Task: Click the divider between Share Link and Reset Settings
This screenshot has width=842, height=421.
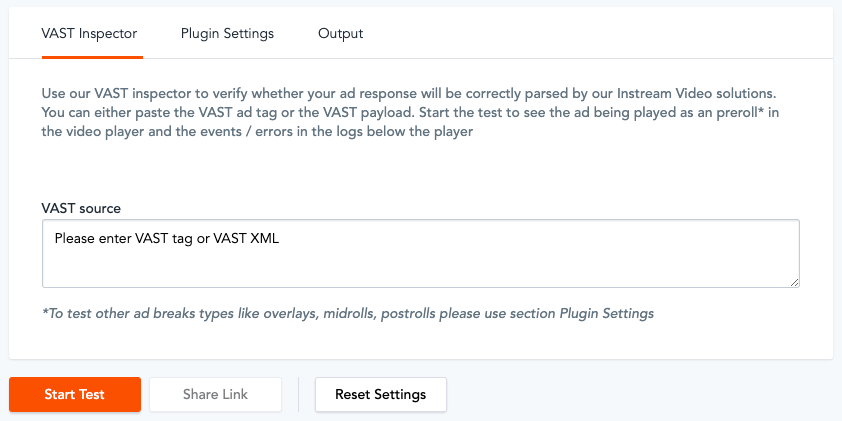Action: pyautogui.click(x=298, y=394)
